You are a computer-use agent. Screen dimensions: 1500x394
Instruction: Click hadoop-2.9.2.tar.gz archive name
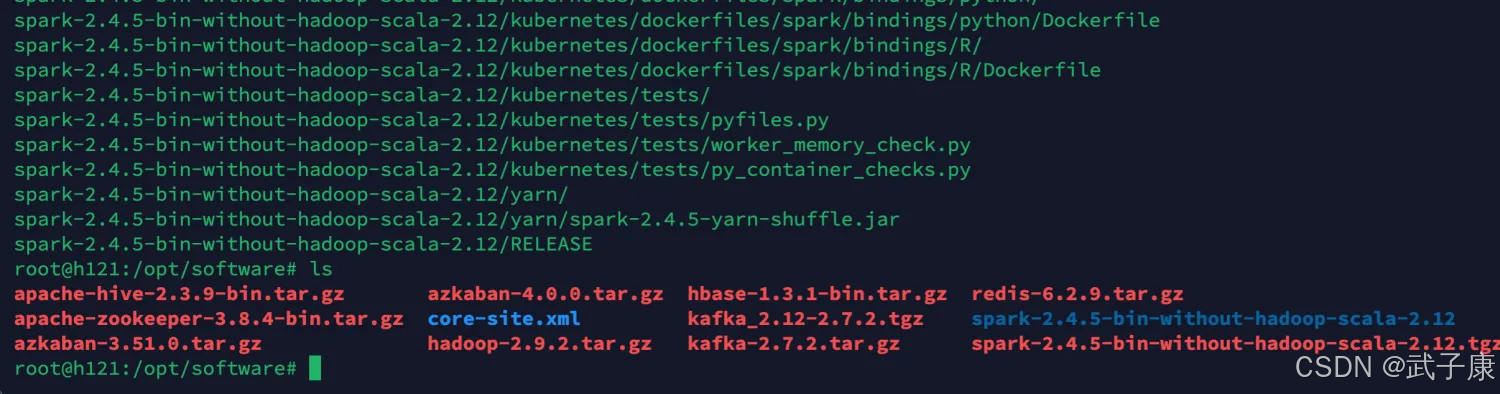(539, 344)
